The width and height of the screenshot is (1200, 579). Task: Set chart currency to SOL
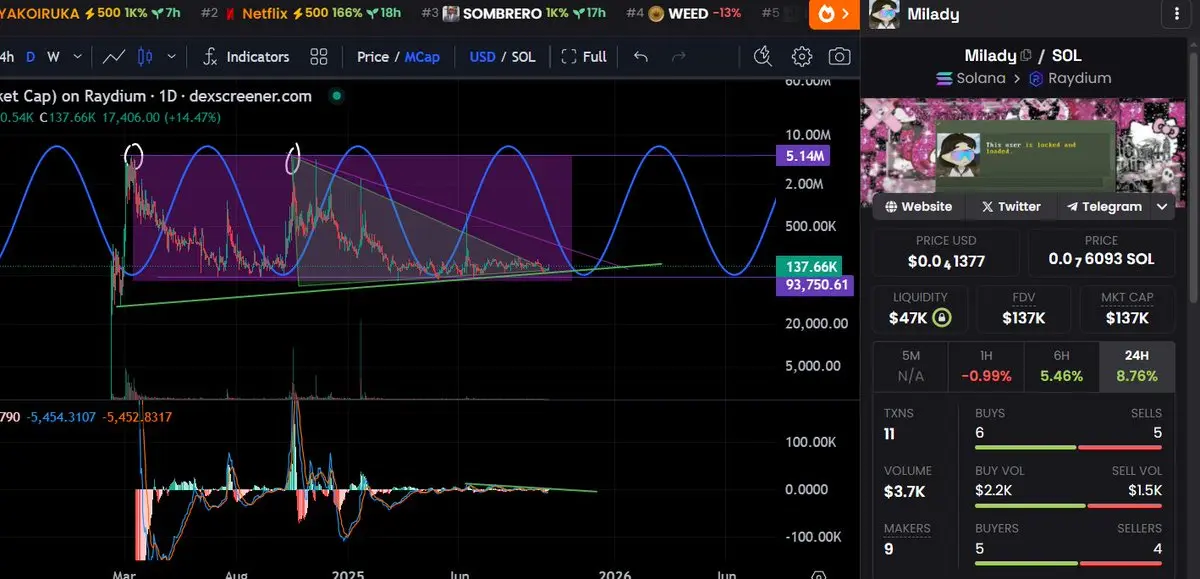[524, 57]
